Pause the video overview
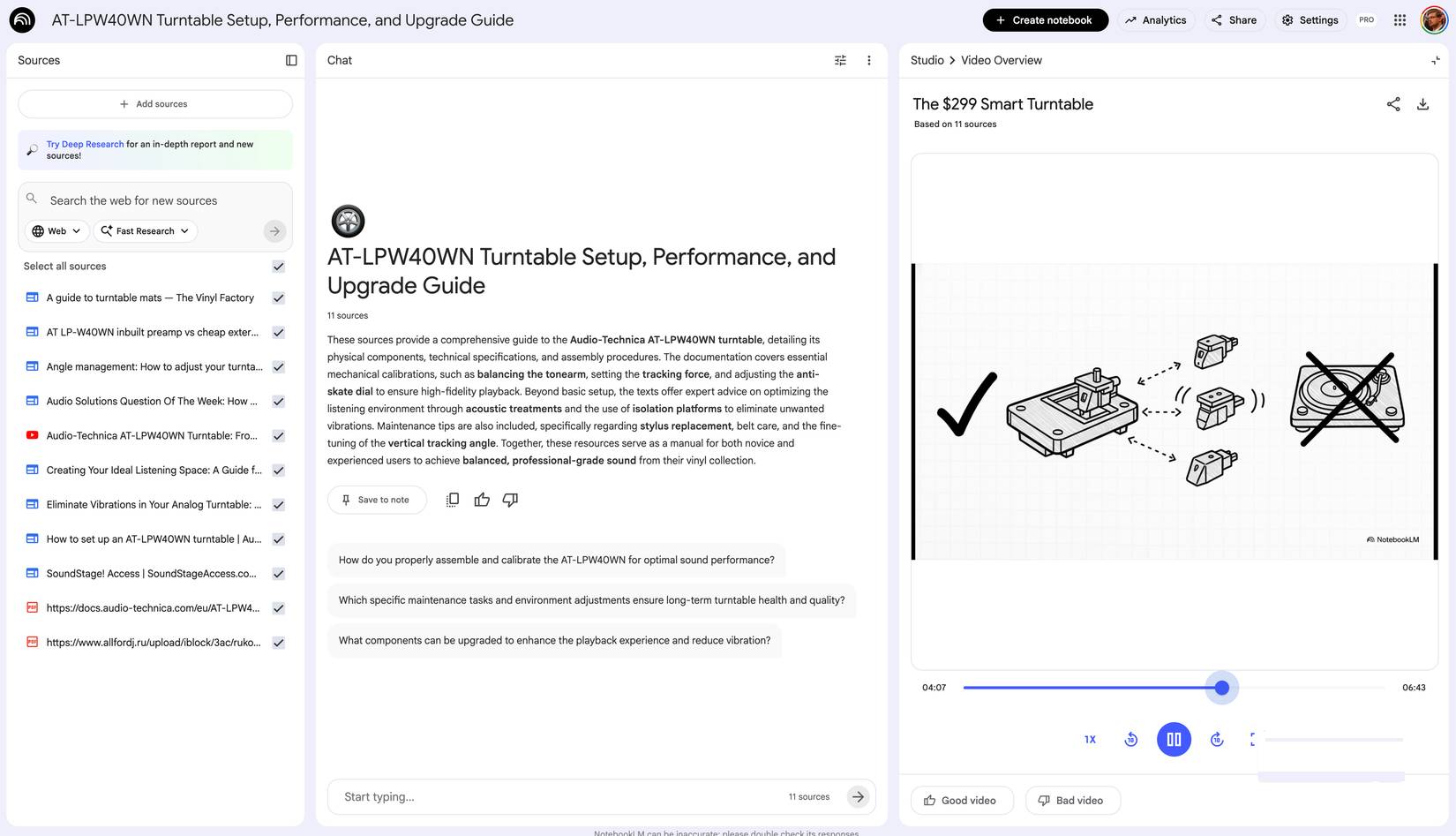The height and width of the screenshot is (836, 1456). 1174,740
